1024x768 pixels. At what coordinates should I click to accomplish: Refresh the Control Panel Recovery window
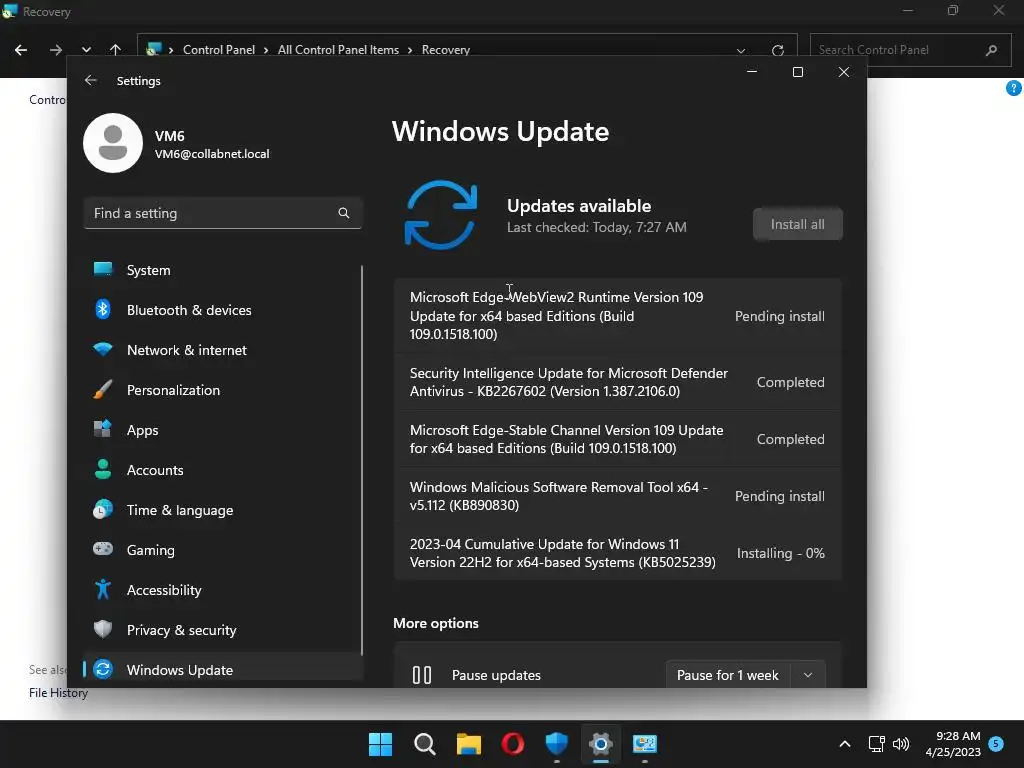pyautogui.click(x=777, y=50)
